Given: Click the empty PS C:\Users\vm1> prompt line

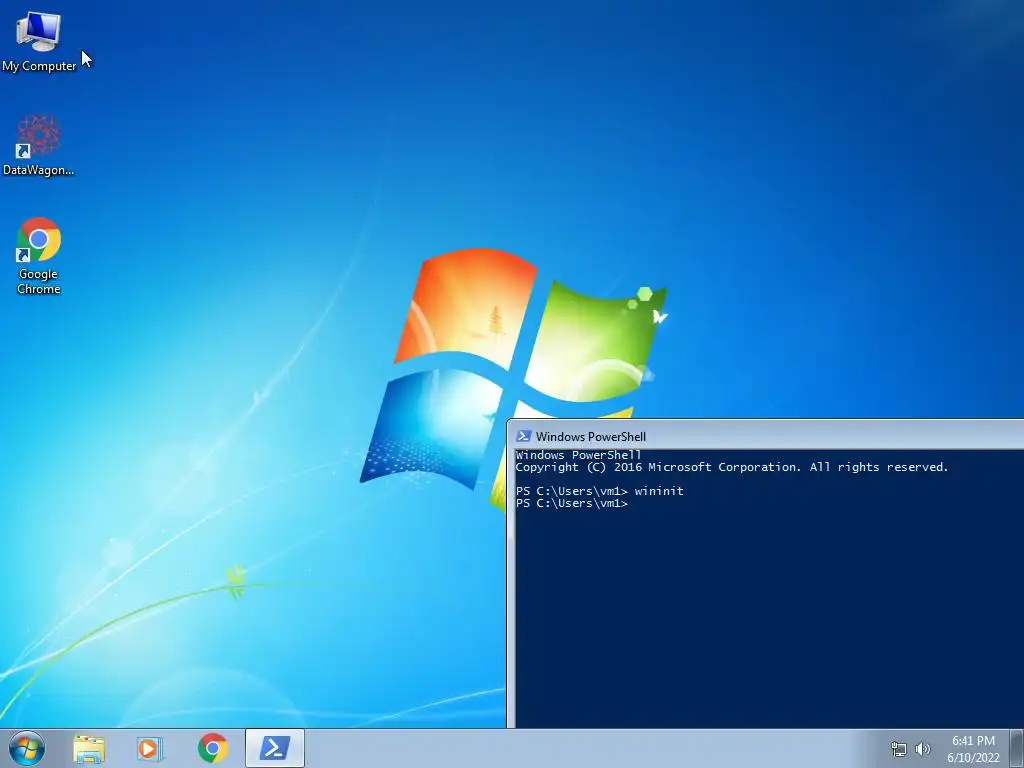Looking at the screenshot, I should tap(571, 504).
